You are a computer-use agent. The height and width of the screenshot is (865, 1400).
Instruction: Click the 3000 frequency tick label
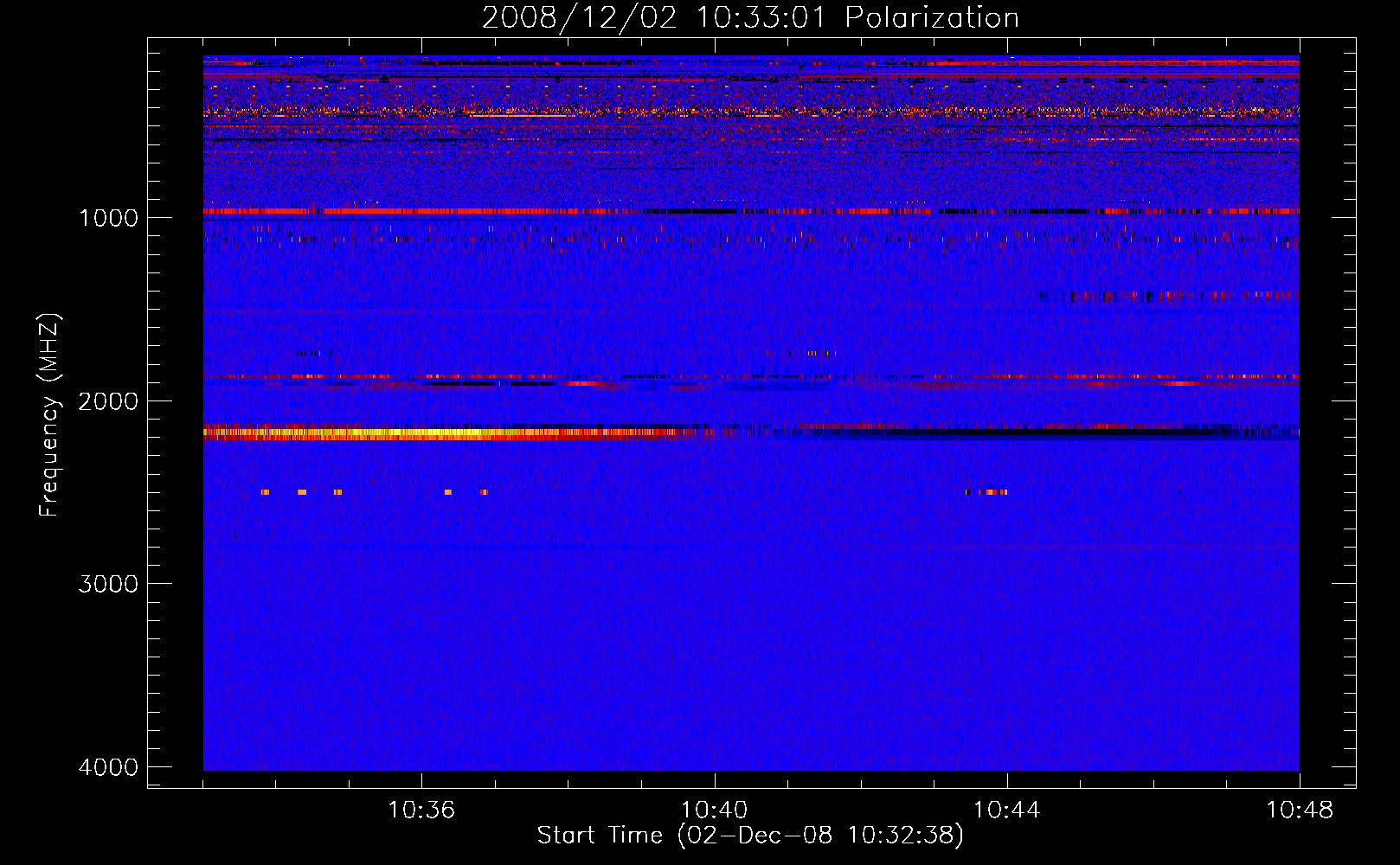point(108,584)
